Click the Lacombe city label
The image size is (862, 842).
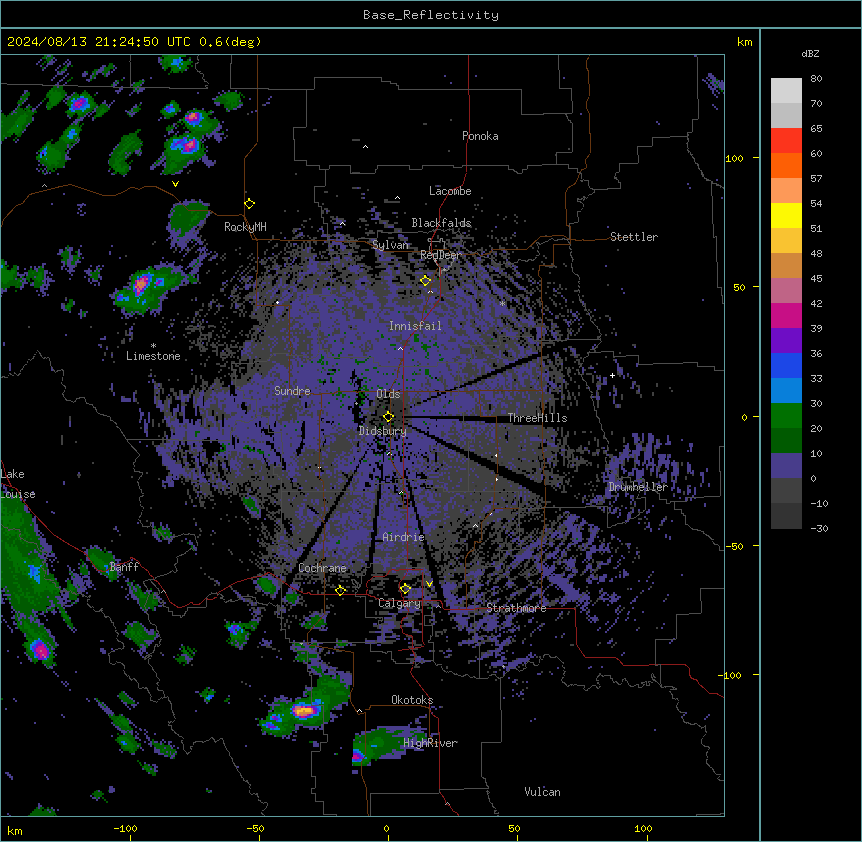tap(450, 191)
